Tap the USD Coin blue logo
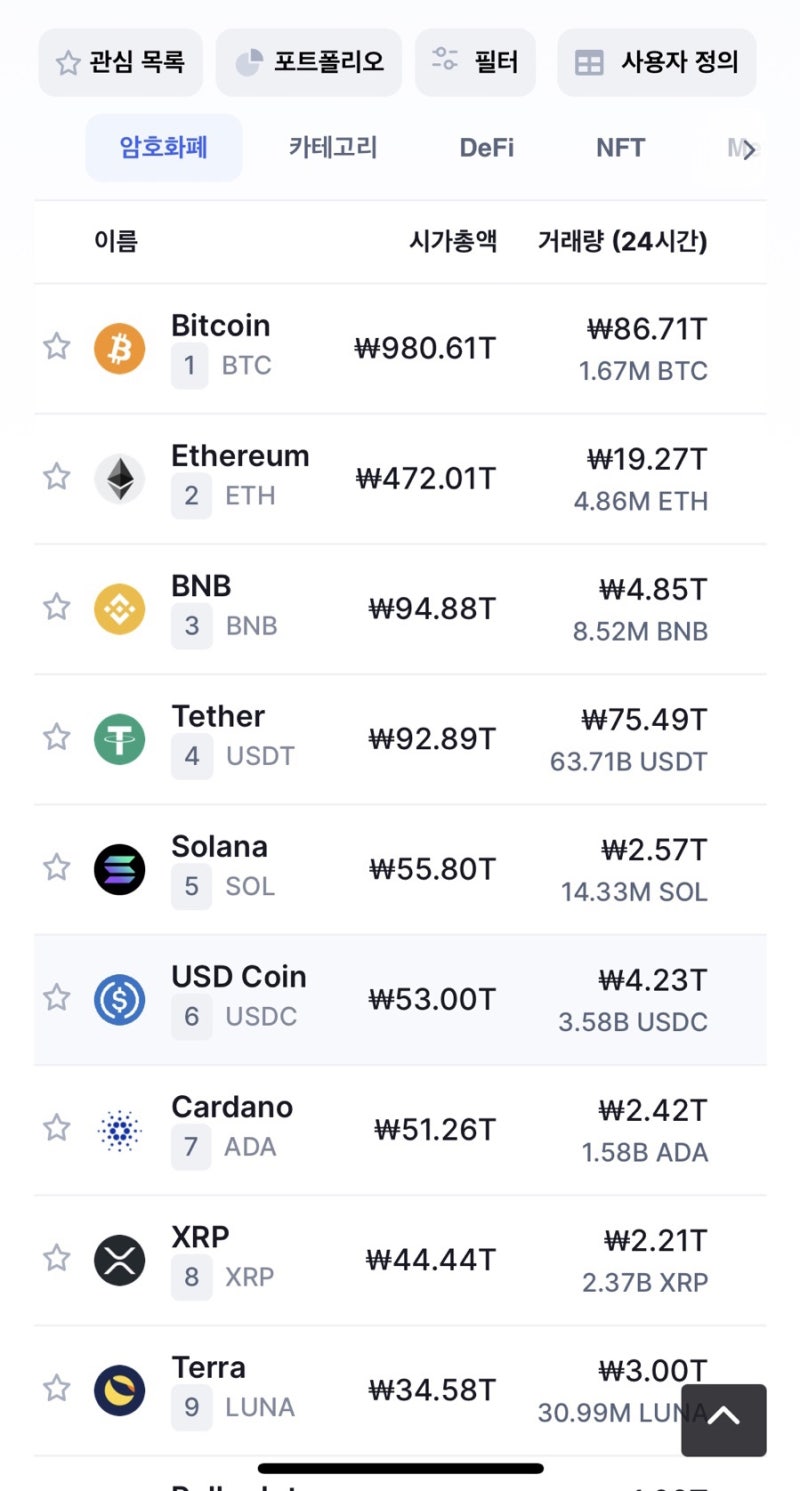The height and width of the screenshot is (1491, 800). tap(120, 999)
